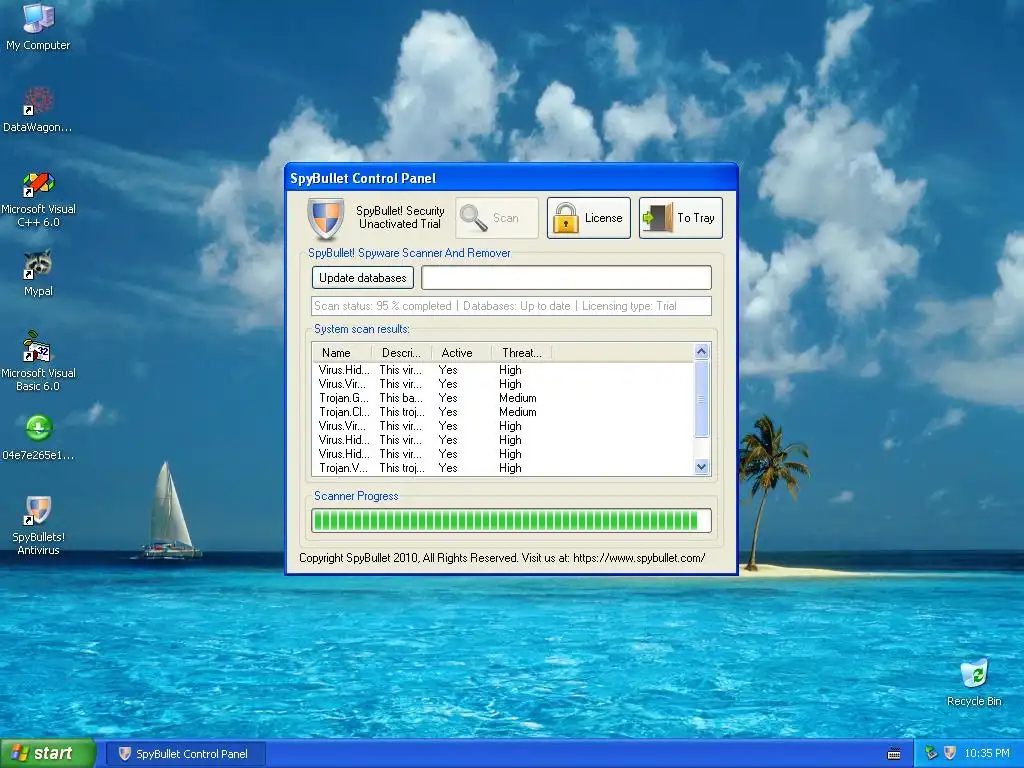This screenshot has height=768, width=1024.
Task: Select the Trojan.V... result row
Action: tap(503, 468)
